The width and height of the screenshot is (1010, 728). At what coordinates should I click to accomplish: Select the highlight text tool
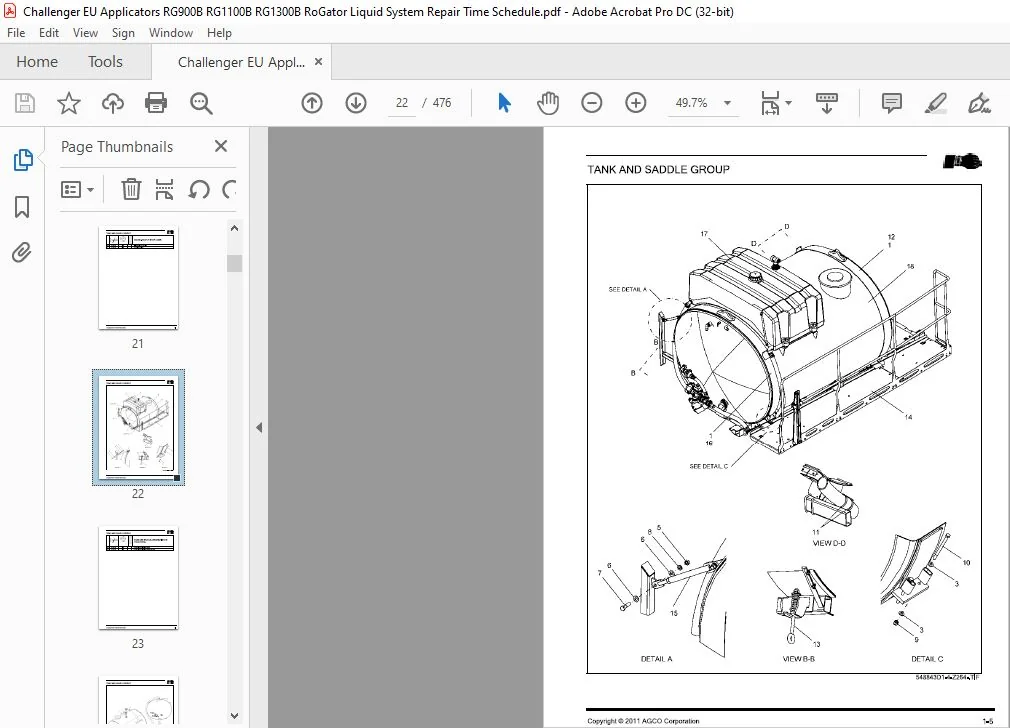point(935,103)
